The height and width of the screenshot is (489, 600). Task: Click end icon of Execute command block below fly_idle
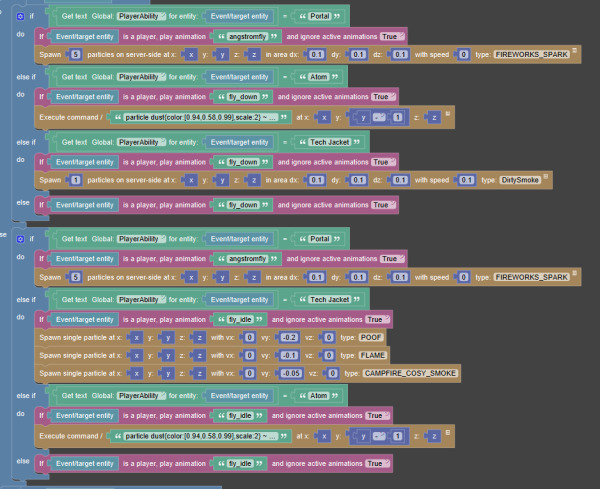click(x=448, y=432)
